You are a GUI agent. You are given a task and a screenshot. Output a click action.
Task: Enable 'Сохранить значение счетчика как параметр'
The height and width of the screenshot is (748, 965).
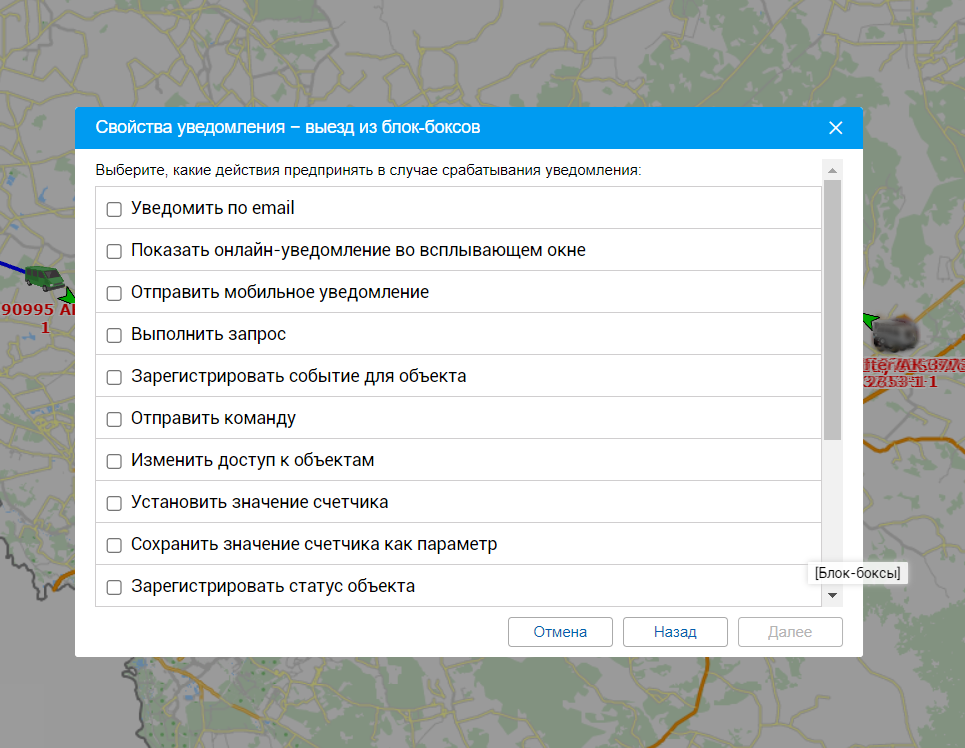114,545
